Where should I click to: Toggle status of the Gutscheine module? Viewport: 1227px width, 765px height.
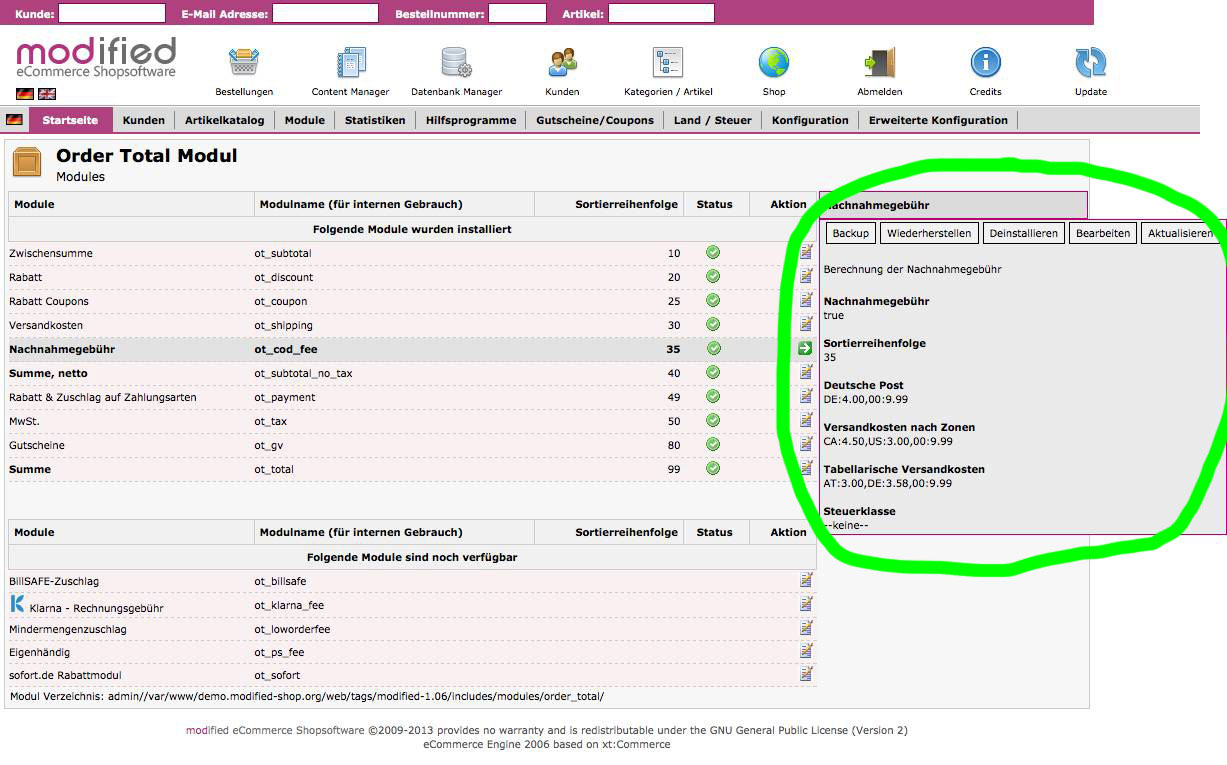pyautogui.click(x=713, y=445)
